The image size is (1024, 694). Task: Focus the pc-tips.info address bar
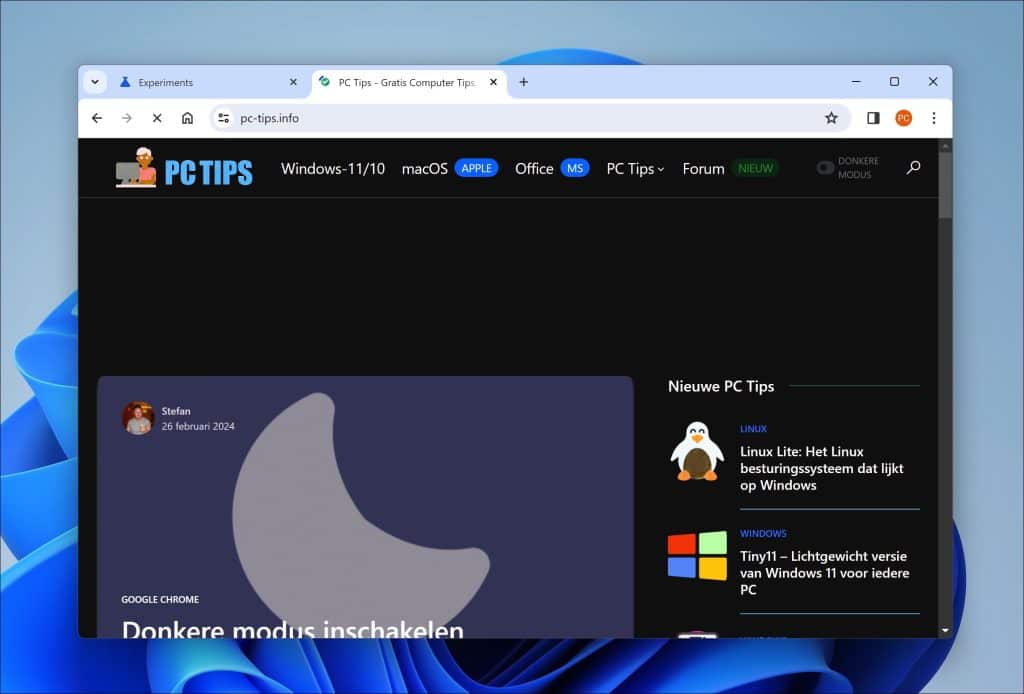530,118
